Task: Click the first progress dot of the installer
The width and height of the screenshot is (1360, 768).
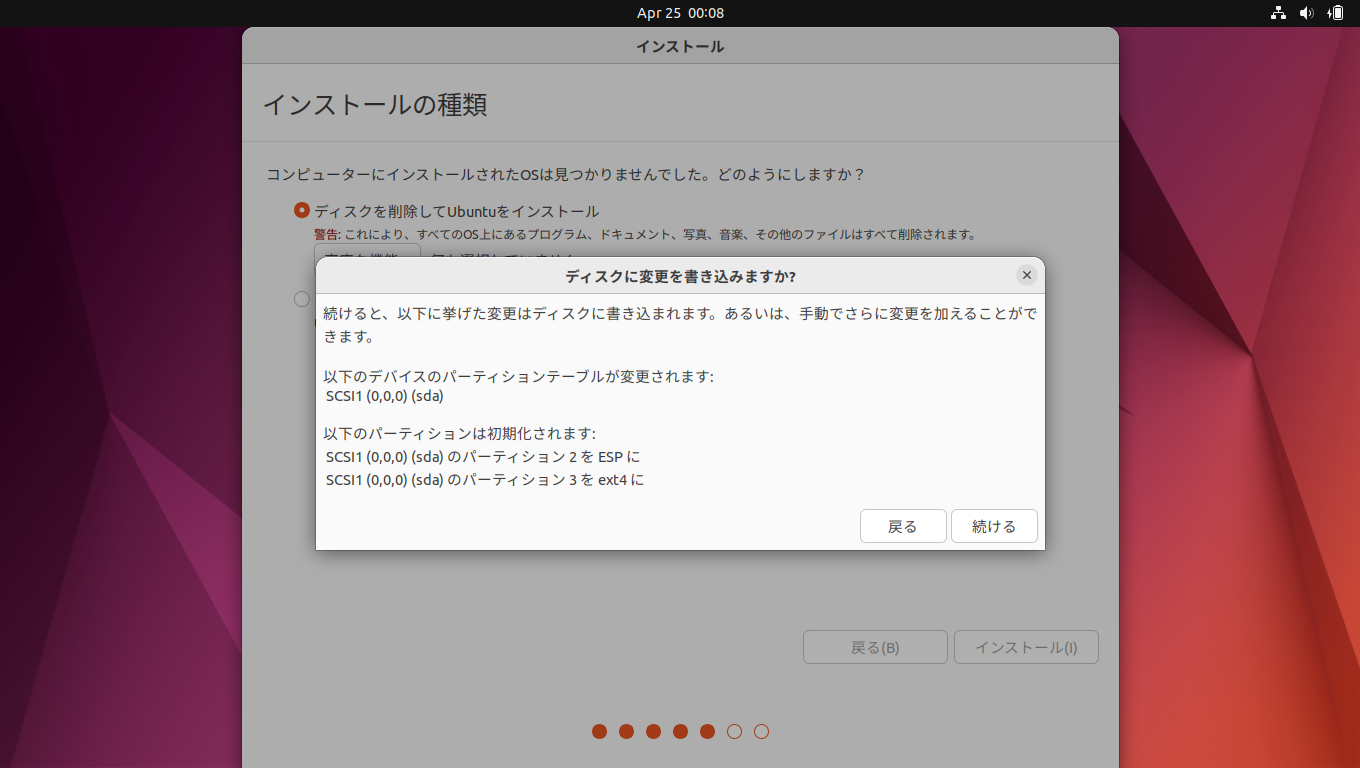Action: click(x=599, y=731)
